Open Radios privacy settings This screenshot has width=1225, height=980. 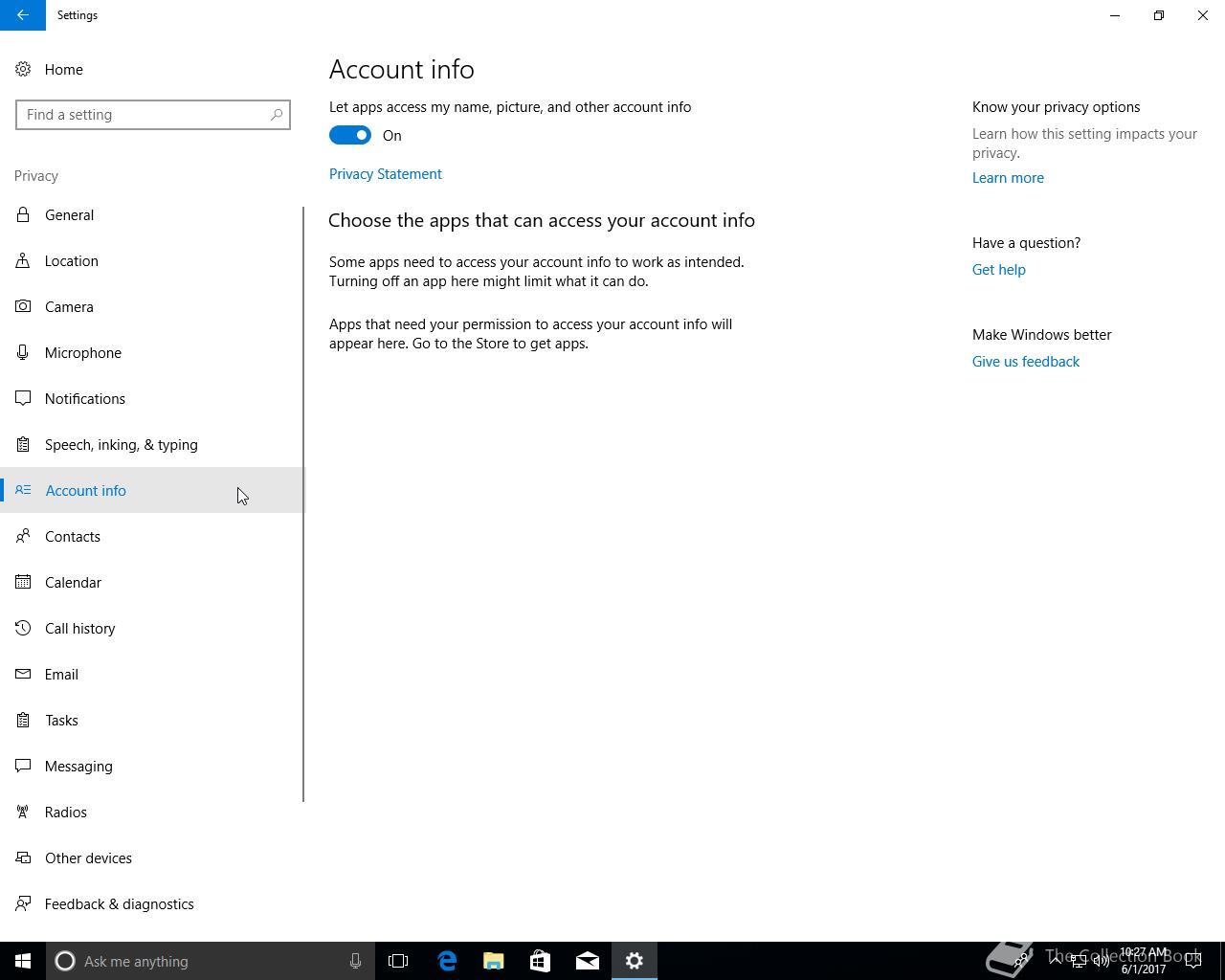tap(153, 813)
